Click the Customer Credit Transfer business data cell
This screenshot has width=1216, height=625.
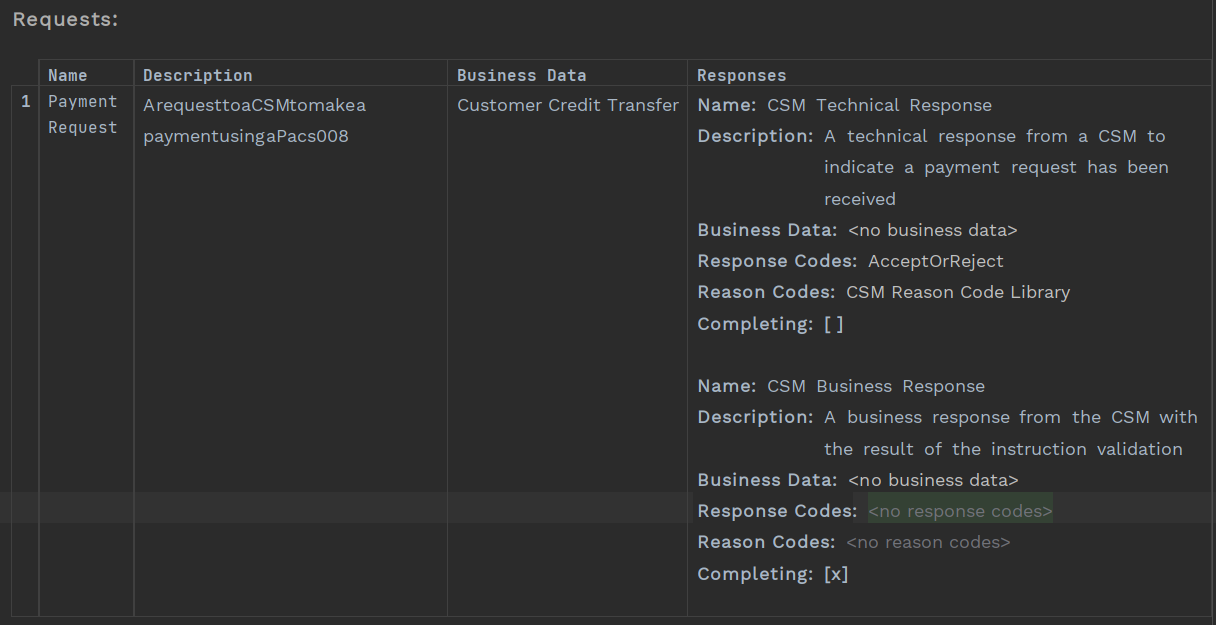567,105
